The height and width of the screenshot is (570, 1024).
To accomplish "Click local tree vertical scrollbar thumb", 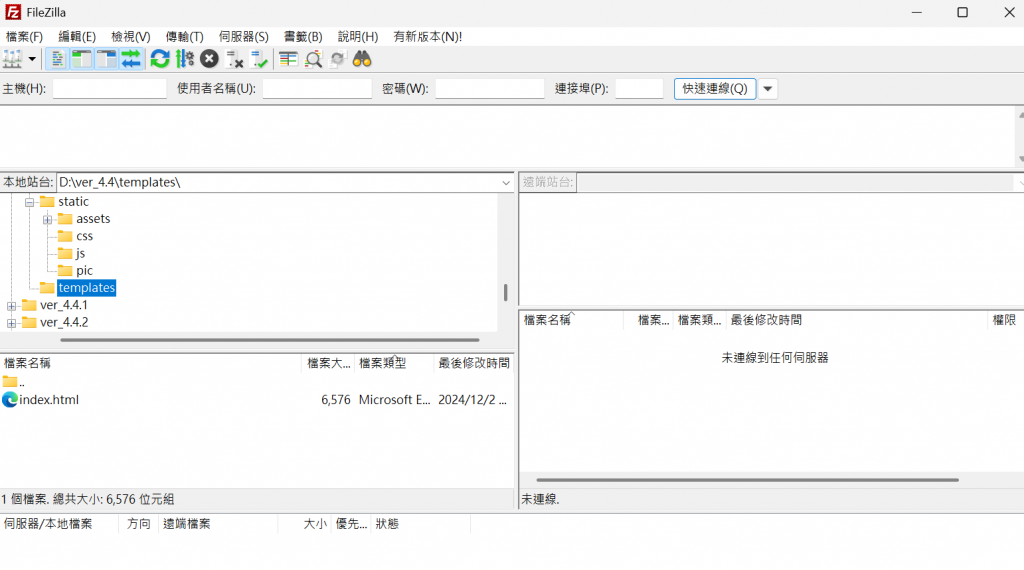I will 505,293.
